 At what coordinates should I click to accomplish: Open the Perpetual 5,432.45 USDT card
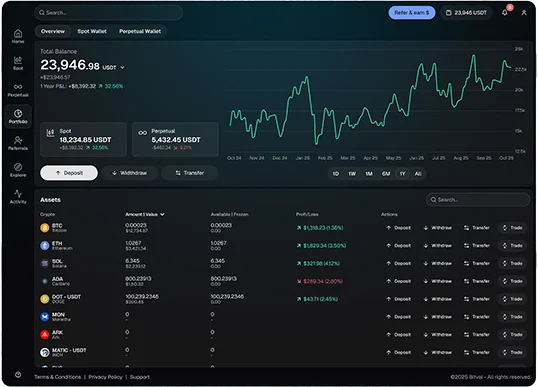[x=175, y=140]
